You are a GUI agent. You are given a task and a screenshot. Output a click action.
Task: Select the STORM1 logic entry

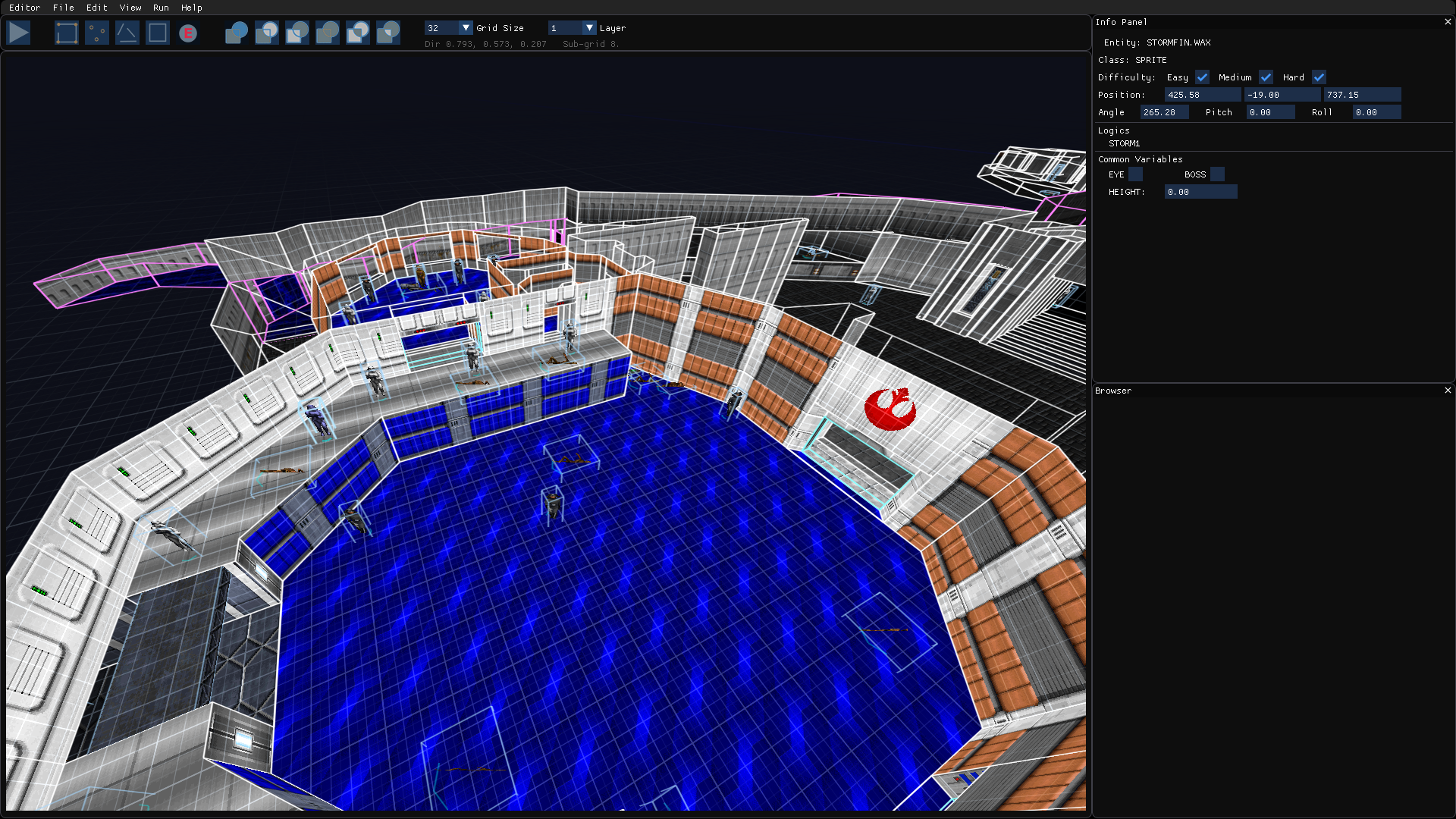point(1124,143)
